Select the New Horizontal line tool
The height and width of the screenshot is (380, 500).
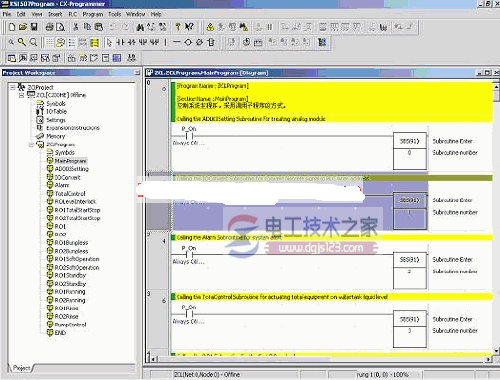click(x=177, y=42)
